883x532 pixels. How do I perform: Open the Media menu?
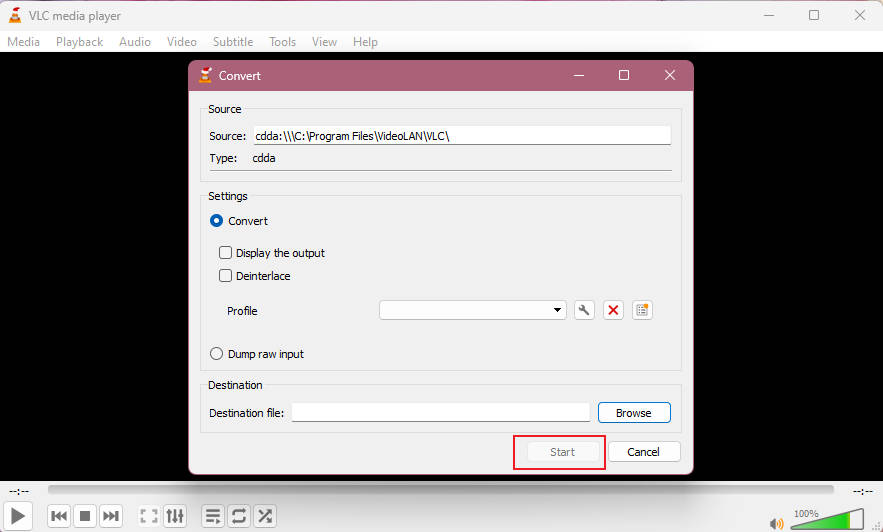click(x=24, y=42)
